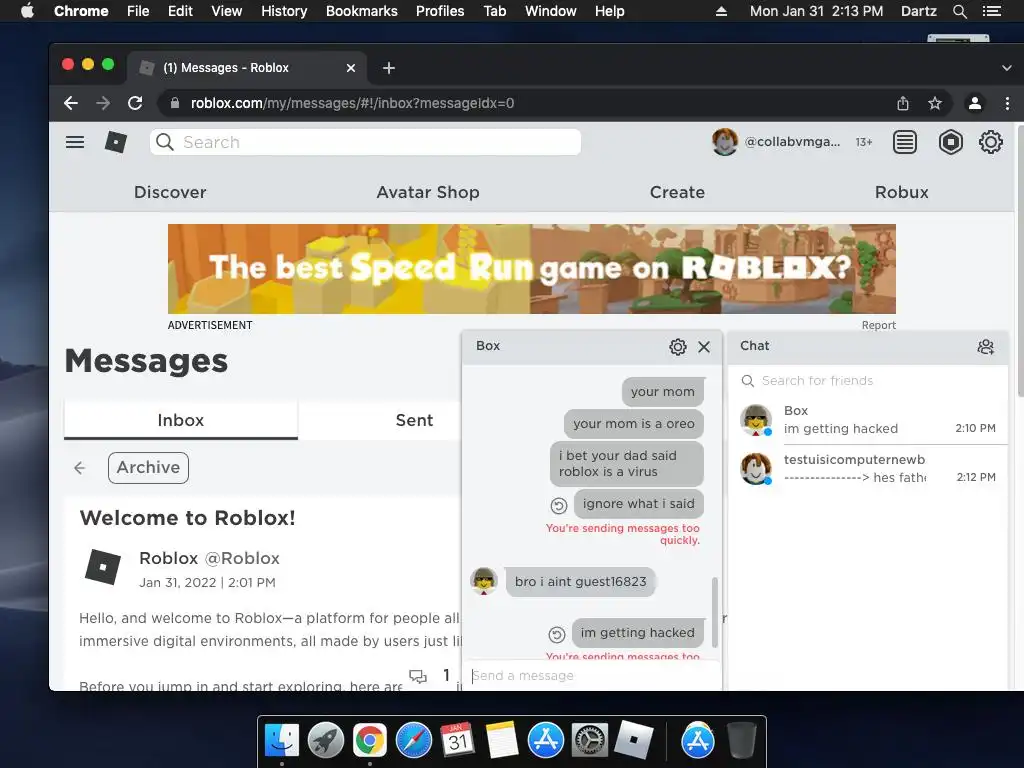
Task: Click the Chrome back navigation arrow
Action: 71,103
